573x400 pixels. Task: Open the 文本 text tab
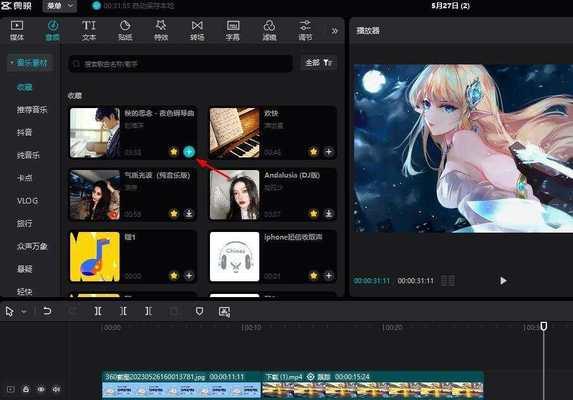(89, 30)
